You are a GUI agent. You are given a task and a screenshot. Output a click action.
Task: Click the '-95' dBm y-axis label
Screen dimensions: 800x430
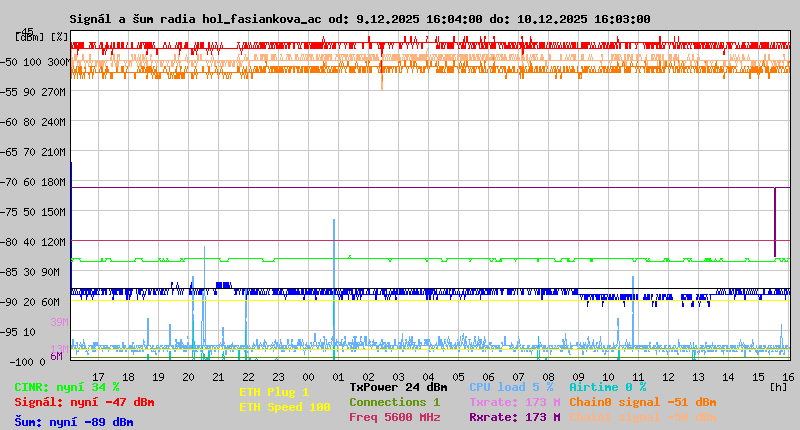pos(9,333)
